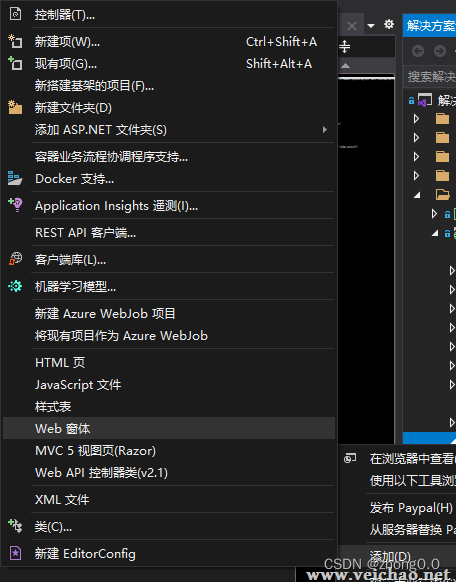The image size is (456, 582).
Task: Select 新建项(W)... menu entry
Action: click(169, 42)
